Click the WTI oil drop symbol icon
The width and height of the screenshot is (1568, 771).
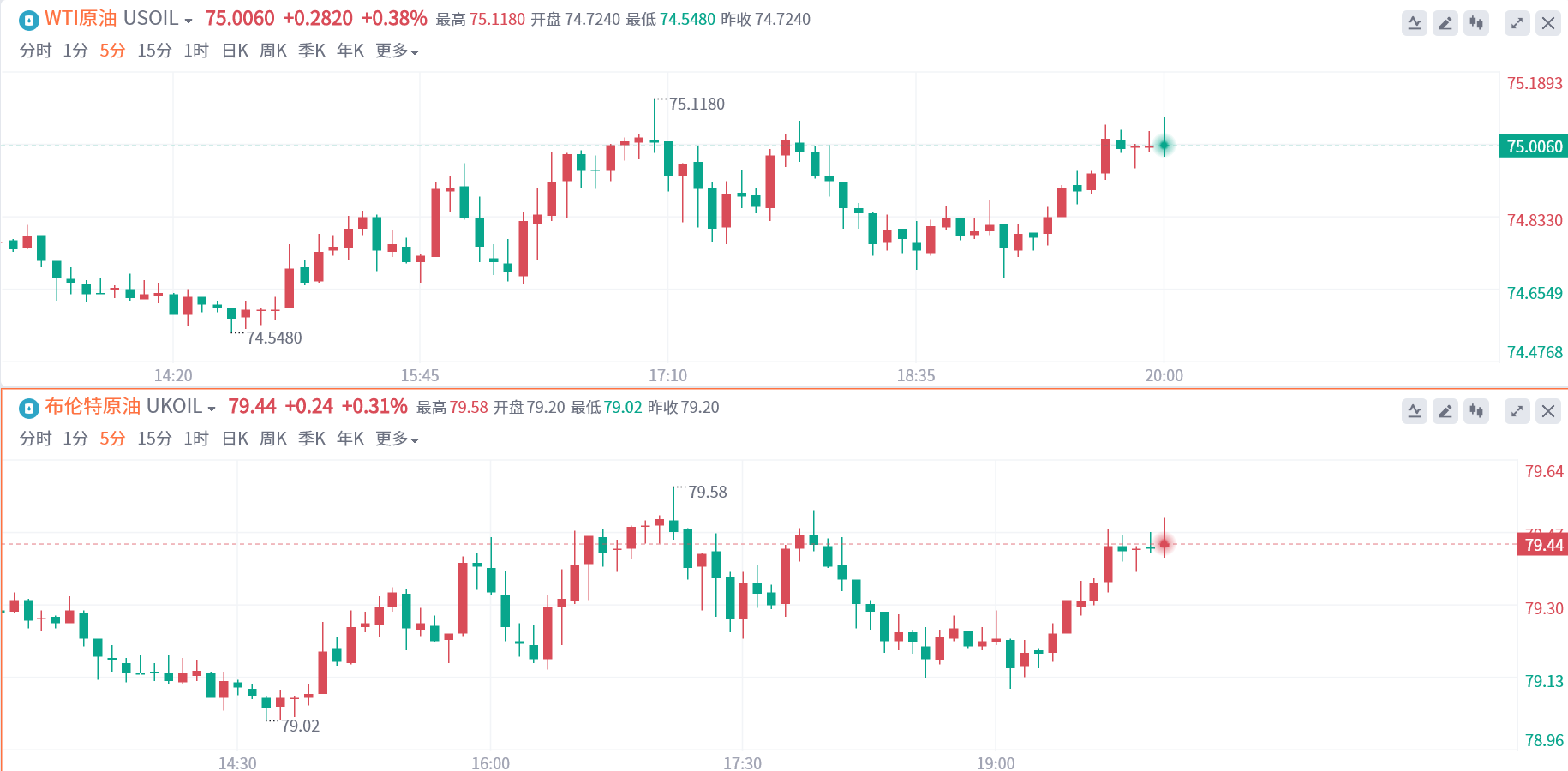(x=29, y=21)
